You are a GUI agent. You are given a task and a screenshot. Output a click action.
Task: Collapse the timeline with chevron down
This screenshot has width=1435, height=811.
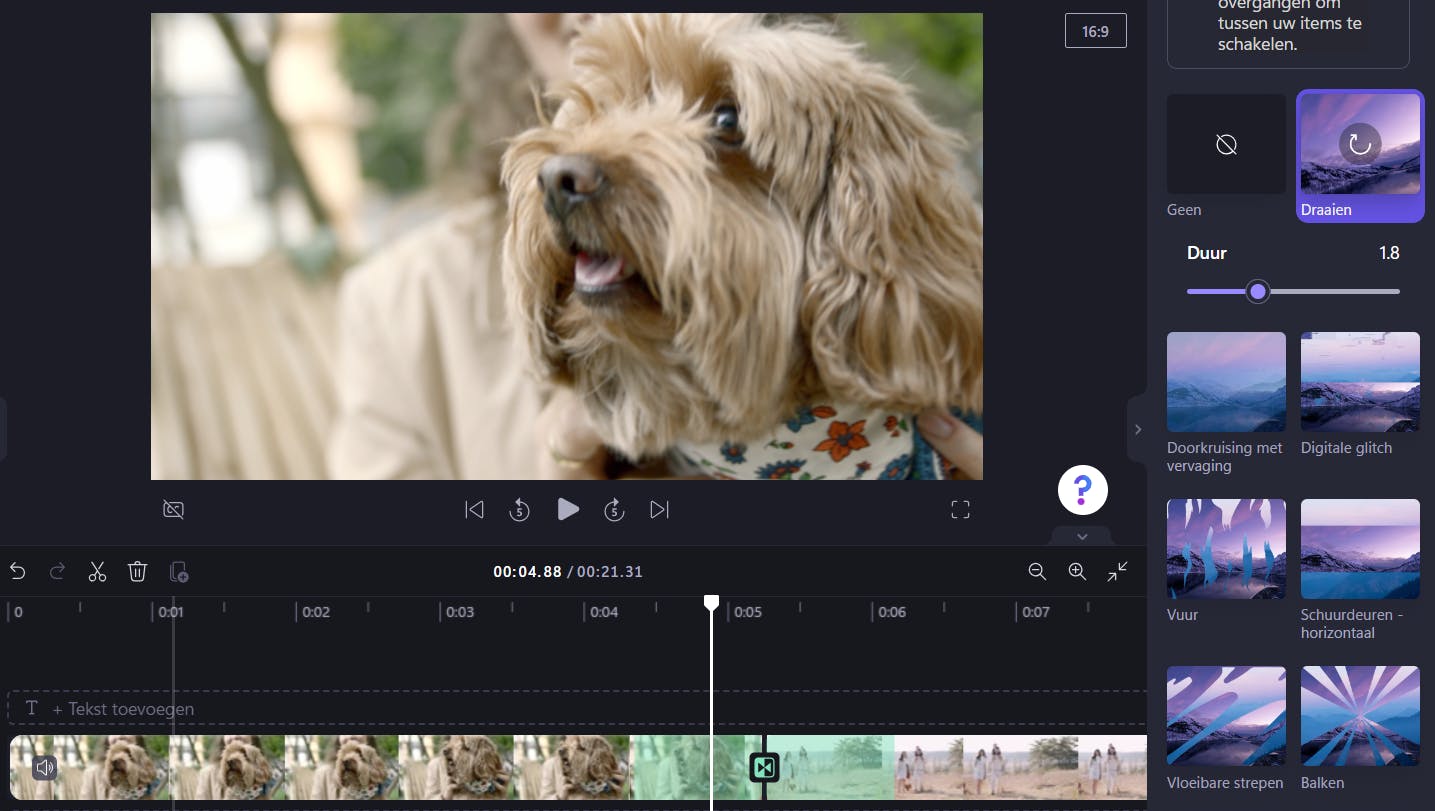[x=1081, y=537]
